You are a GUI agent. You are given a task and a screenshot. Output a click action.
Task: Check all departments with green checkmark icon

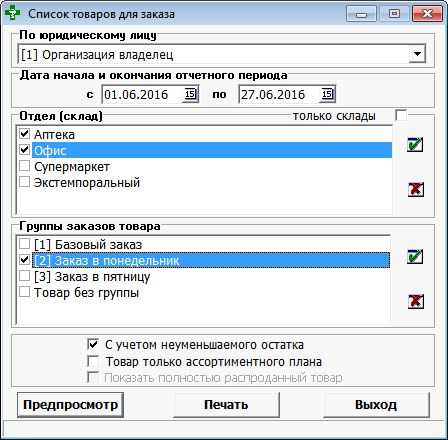click(415, 145)
